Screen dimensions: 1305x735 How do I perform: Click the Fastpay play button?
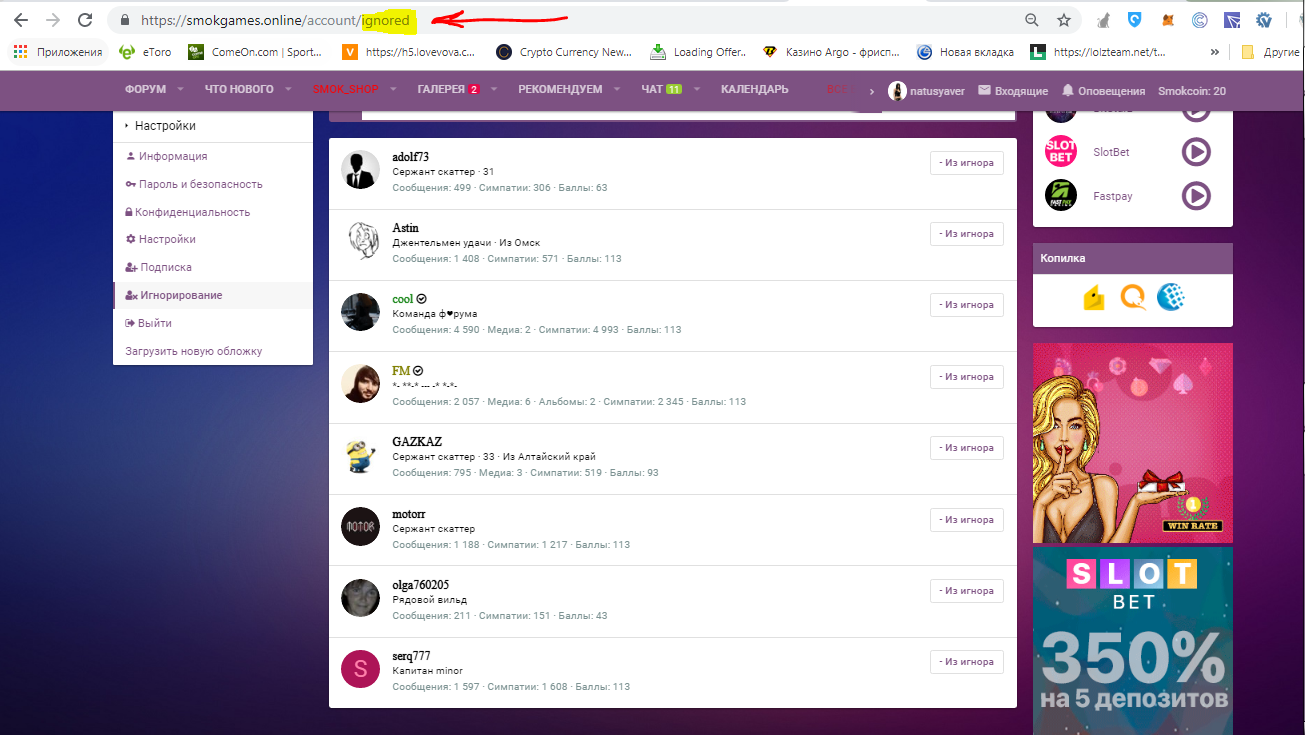coord(1196,196)
